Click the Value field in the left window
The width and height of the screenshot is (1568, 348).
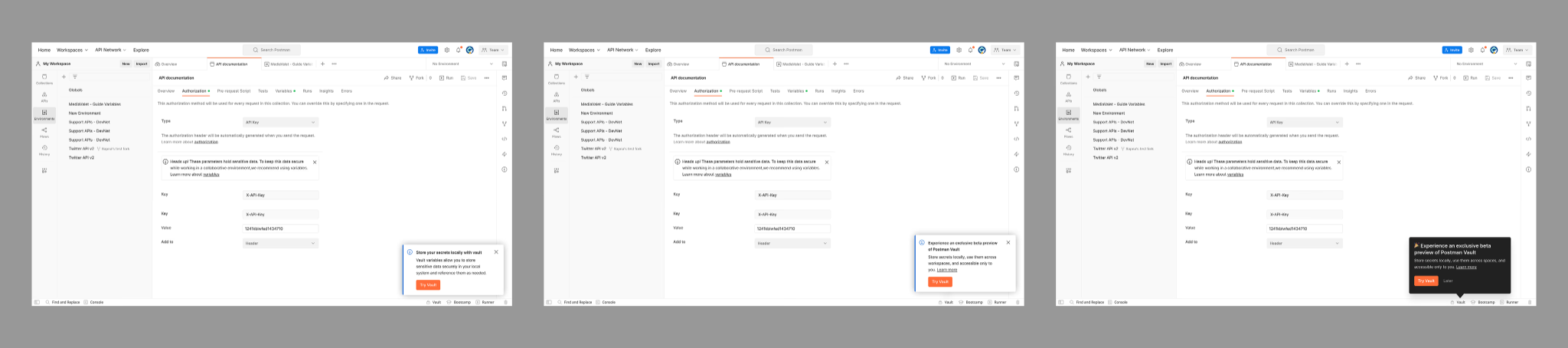(280, 228)
